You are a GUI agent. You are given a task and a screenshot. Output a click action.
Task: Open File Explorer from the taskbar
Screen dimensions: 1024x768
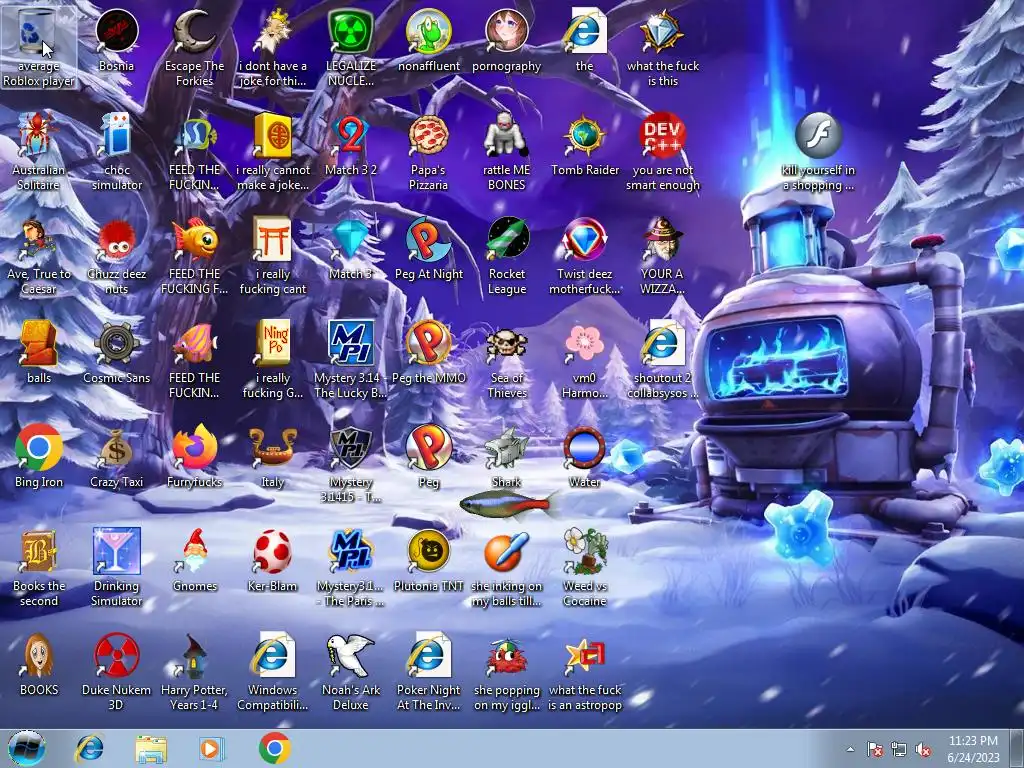click(151, 748)
